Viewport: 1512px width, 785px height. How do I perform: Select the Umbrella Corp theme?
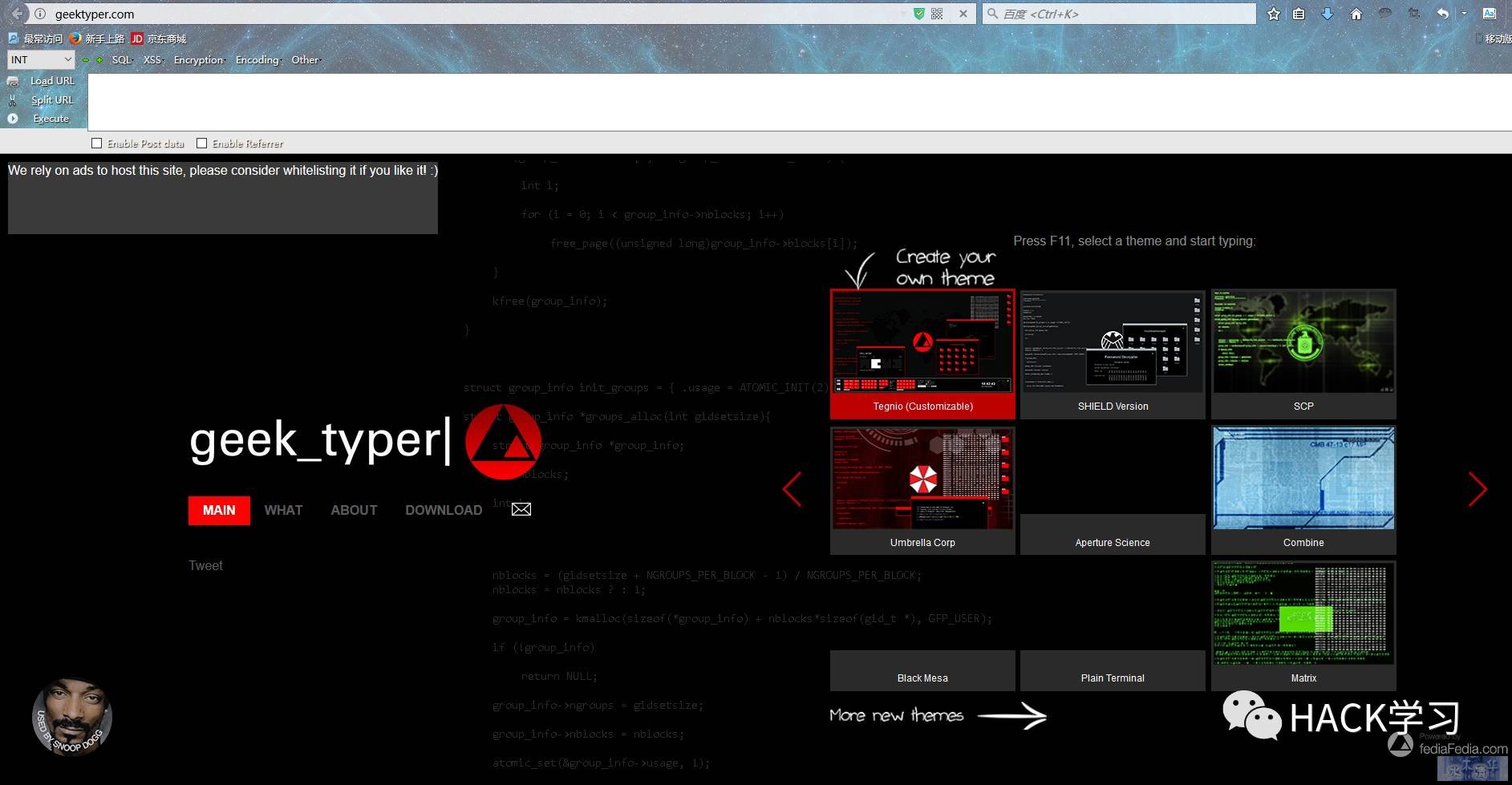922,490
